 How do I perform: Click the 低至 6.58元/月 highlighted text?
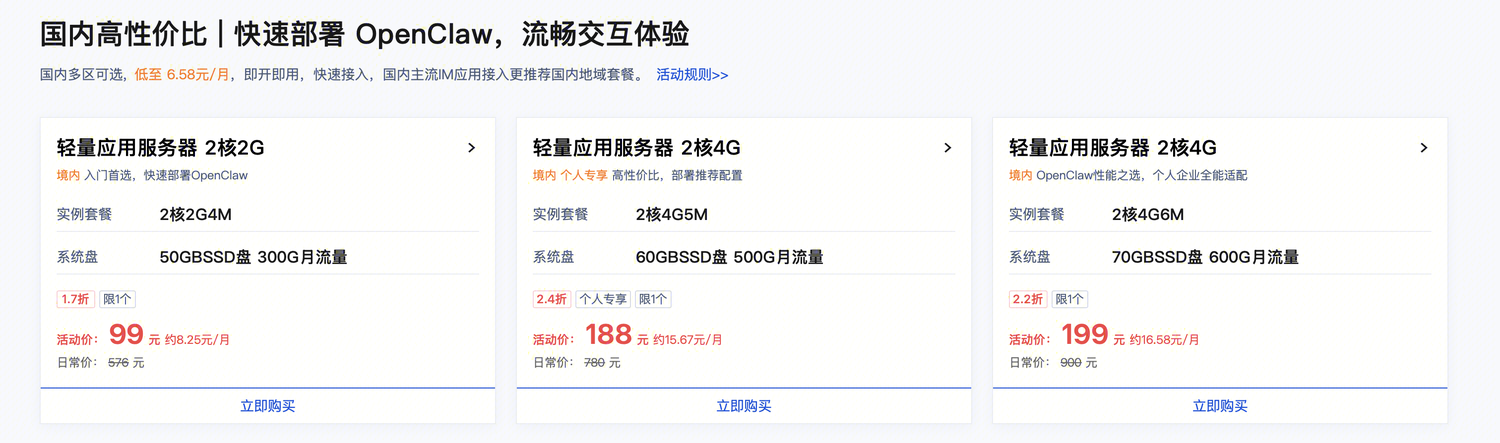(x=182, y=75)
